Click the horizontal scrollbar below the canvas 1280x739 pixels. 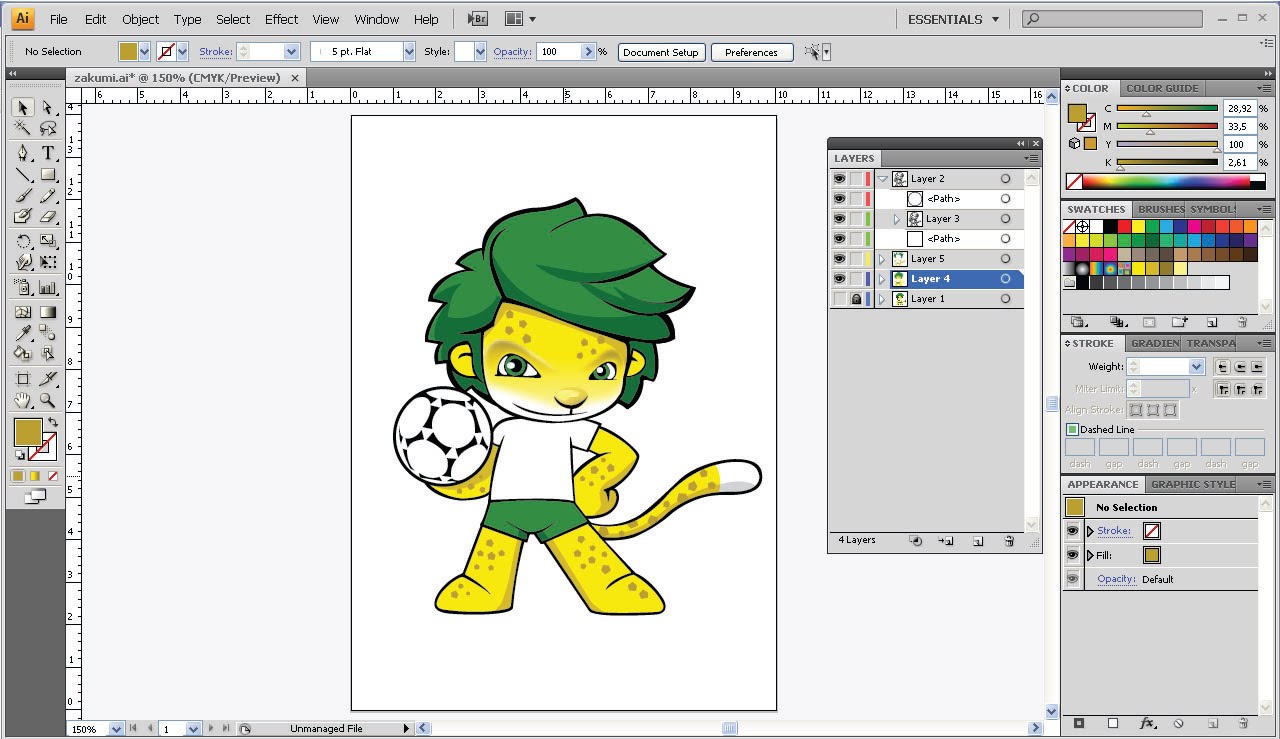click(730, 729)
